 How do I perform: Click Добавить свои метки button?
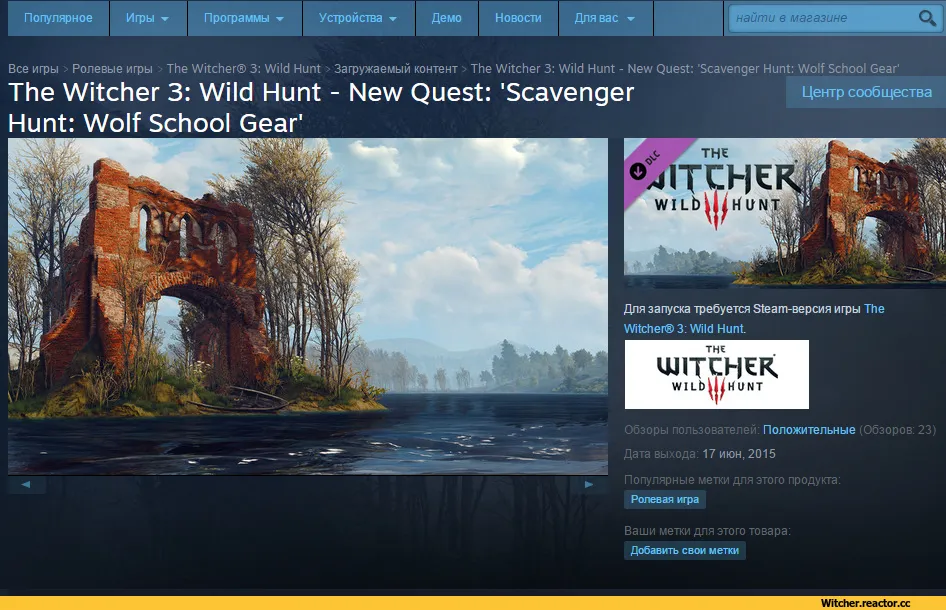pos(685,550)
